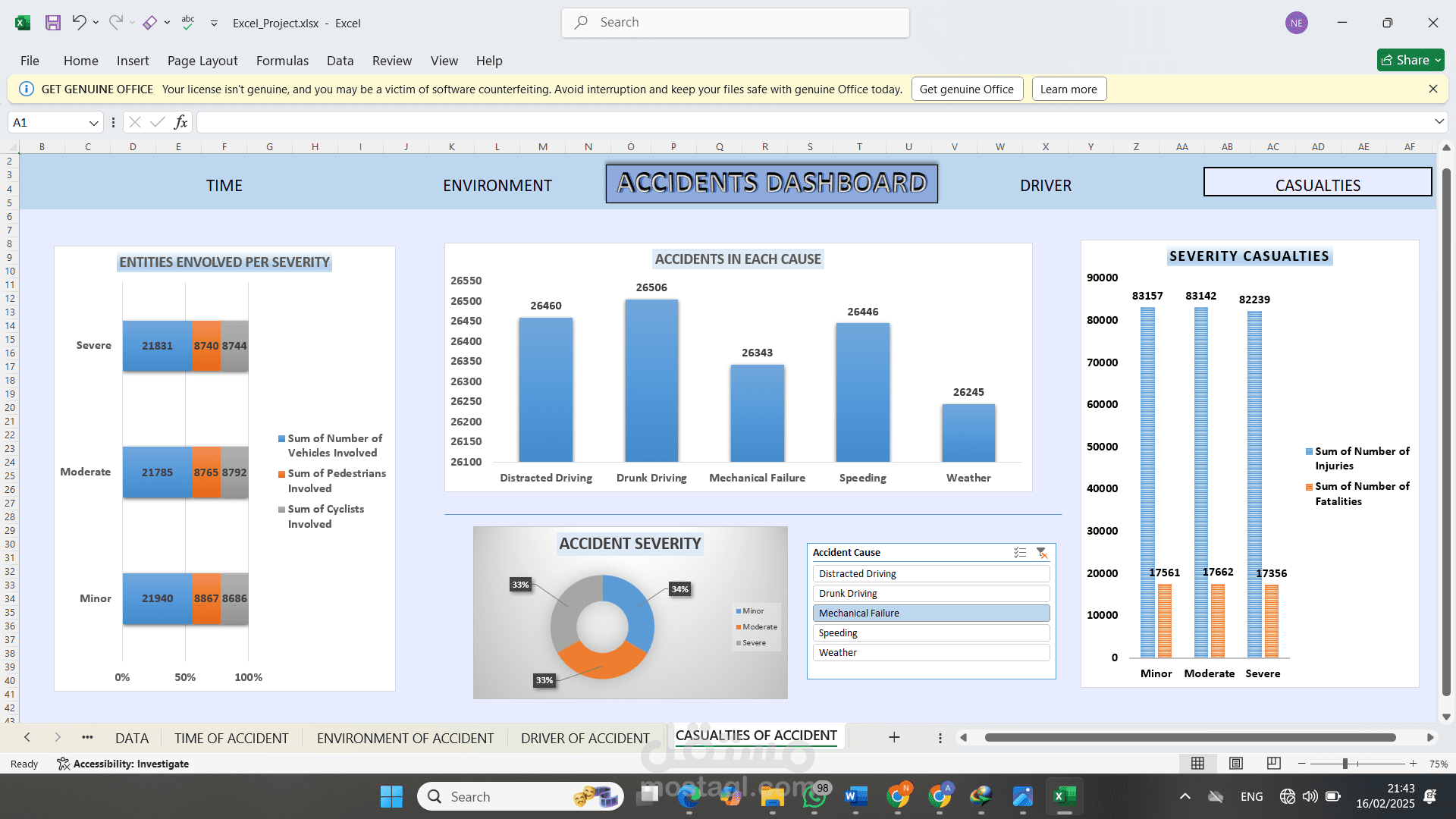Switch to Page Layout view icon
Screen dimensions: 1456x819
[x=1236, y=764]
